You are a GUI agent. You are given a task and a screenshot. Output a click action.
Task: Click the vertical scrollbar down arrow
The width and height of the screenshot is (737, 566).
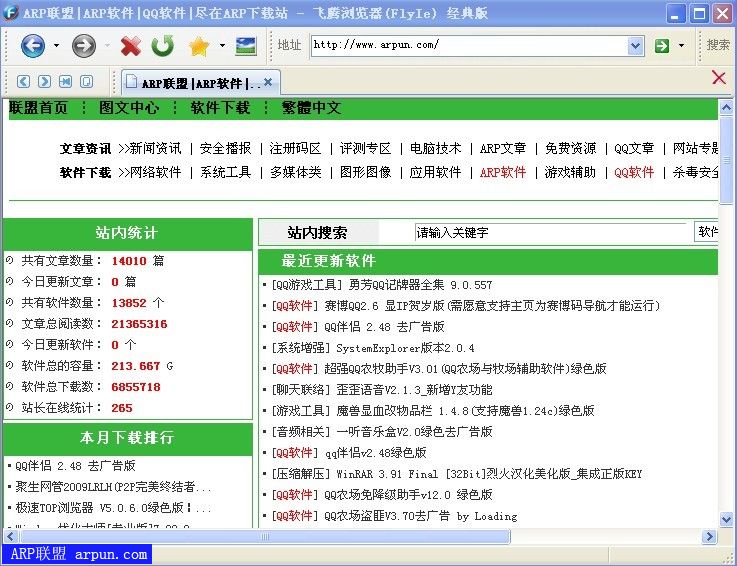click(x=726, y=519)
